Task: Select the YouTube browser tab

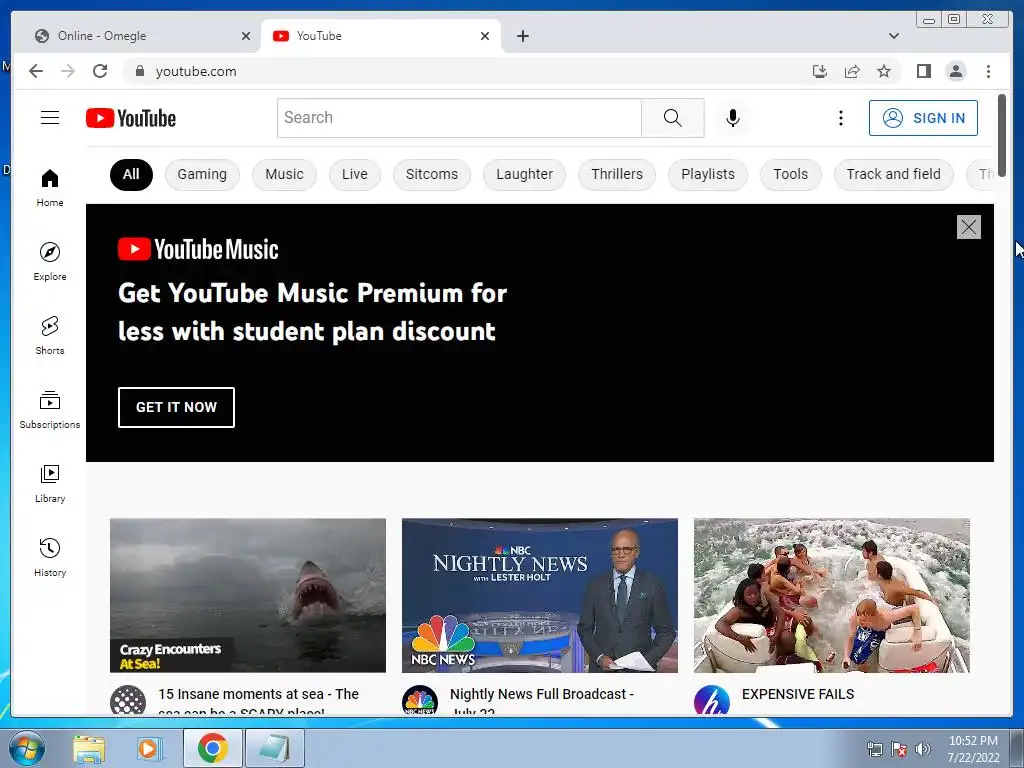Action: (x=381, y=36)
